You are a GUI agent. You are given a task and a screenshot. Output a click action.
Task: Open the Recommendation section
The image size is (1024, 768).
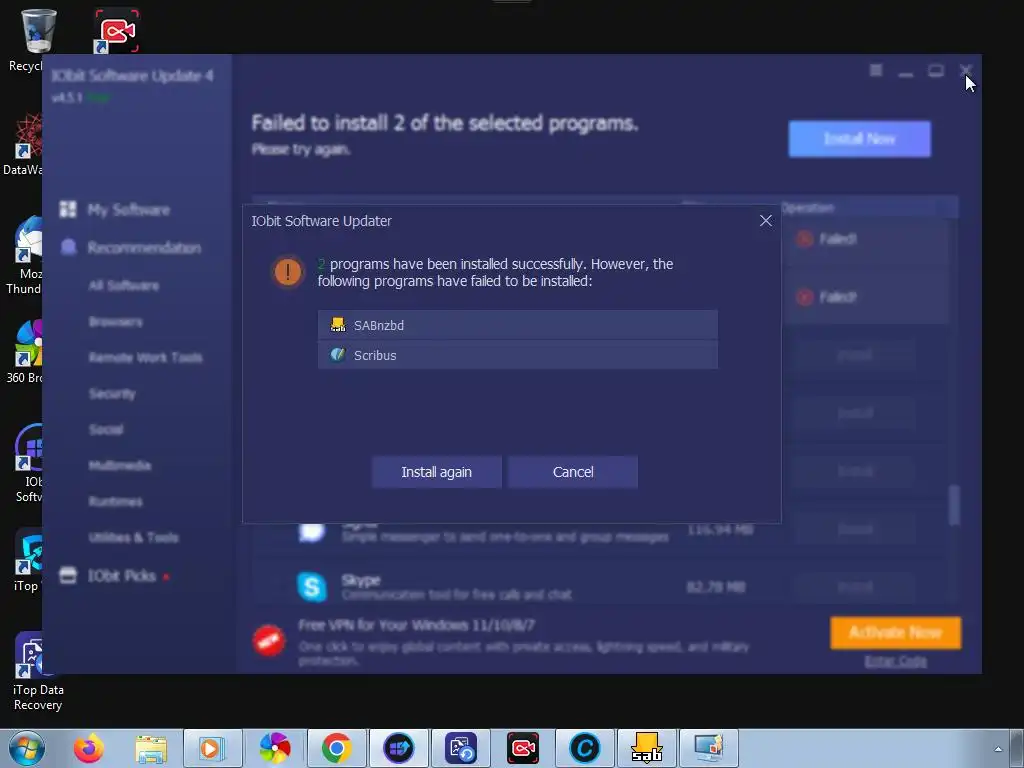[144, 248]
